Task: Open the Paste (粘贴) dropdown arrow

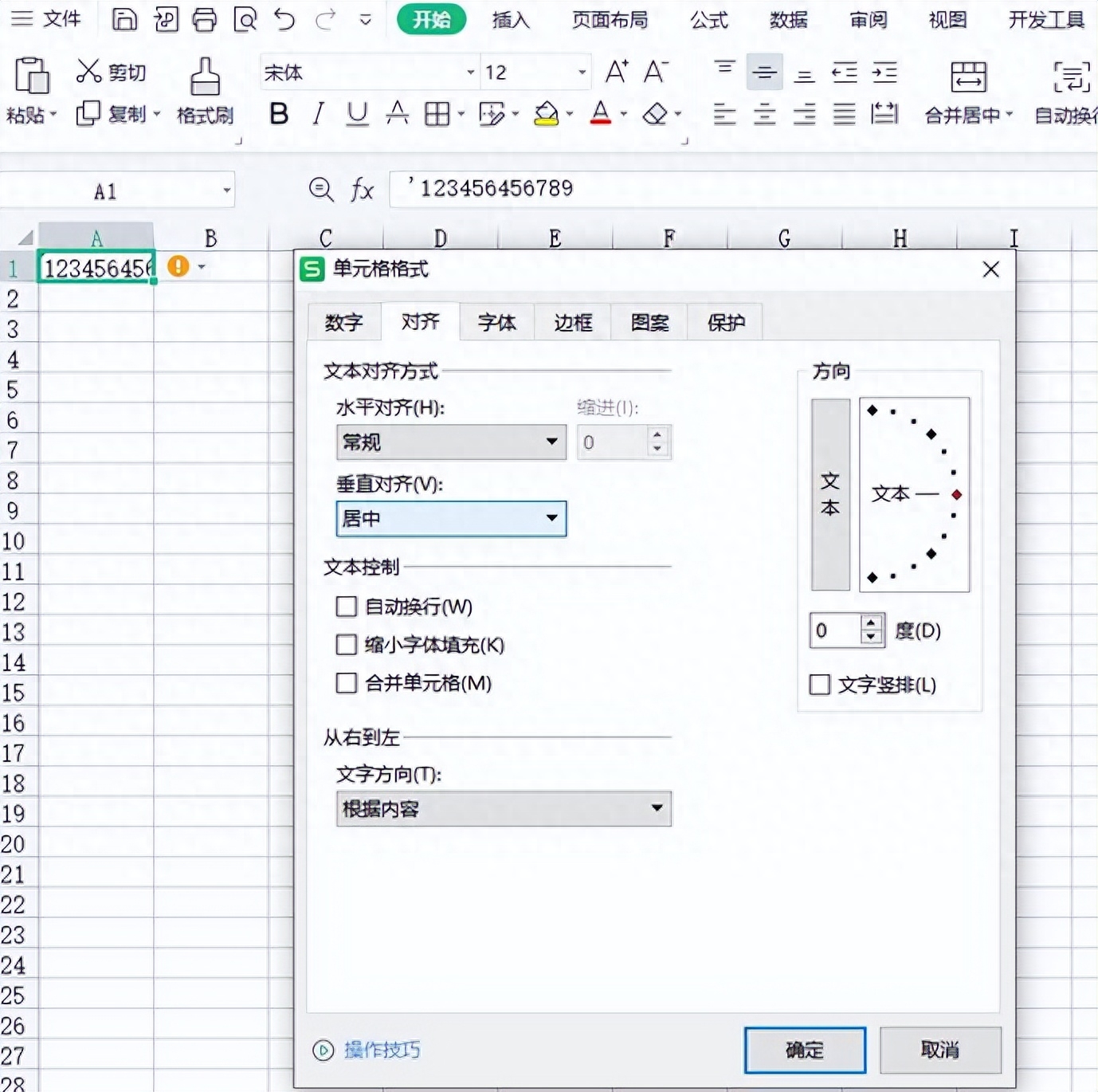Action: pos(53,115)
